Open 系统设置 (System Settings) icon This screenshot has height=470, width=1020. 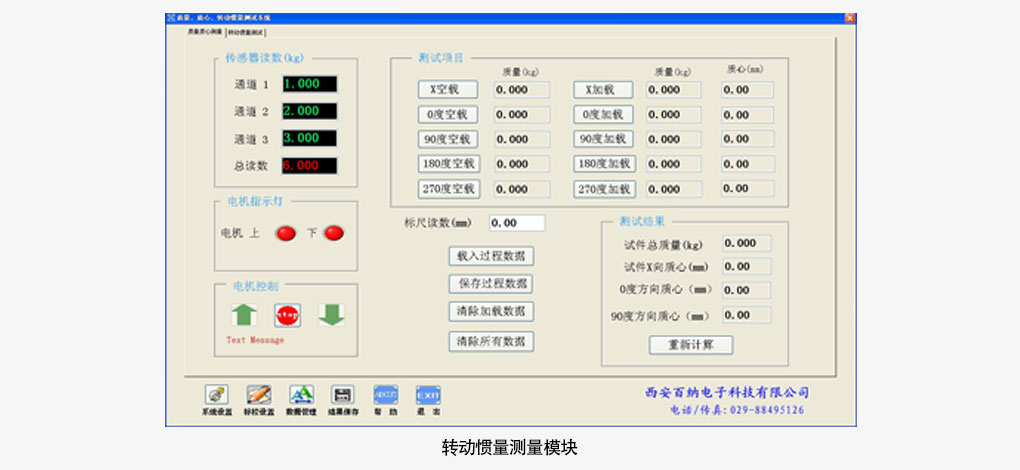[x=216, y=395]
